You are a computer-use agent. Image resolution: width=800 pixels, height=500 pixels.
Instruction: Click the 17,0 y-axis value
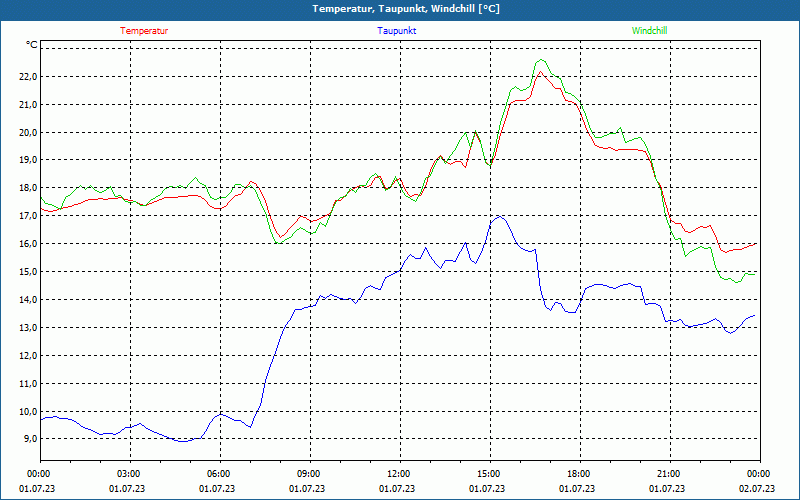click(28, 216)
